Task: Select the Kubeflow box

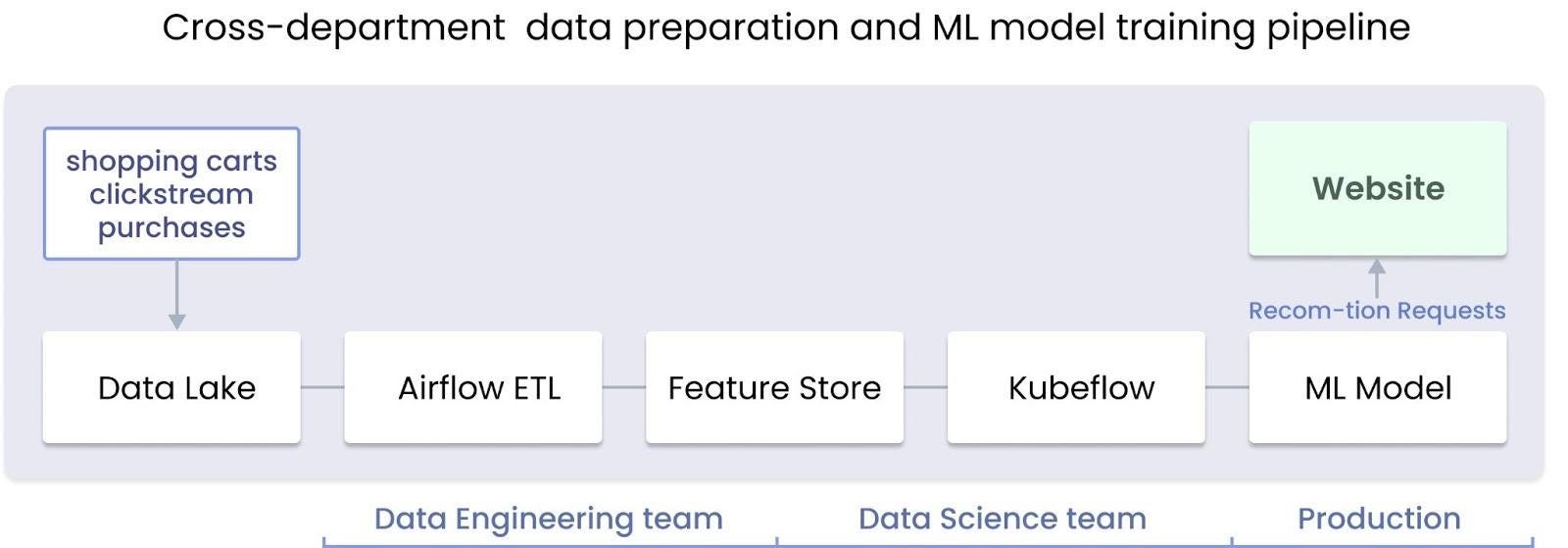Action: coord(1076,387)
